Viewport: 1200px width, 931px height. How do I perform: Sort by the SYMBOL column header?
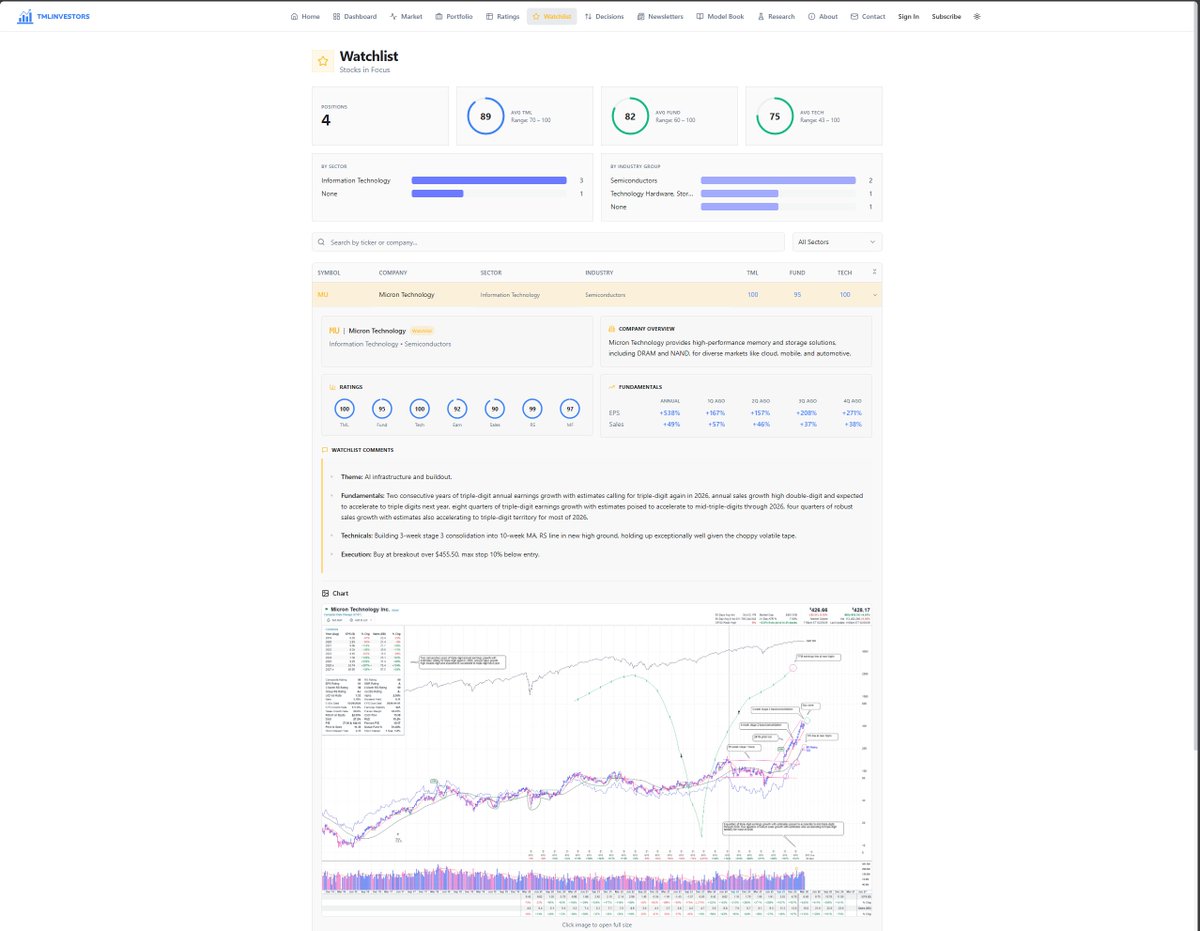coord(329,272)
